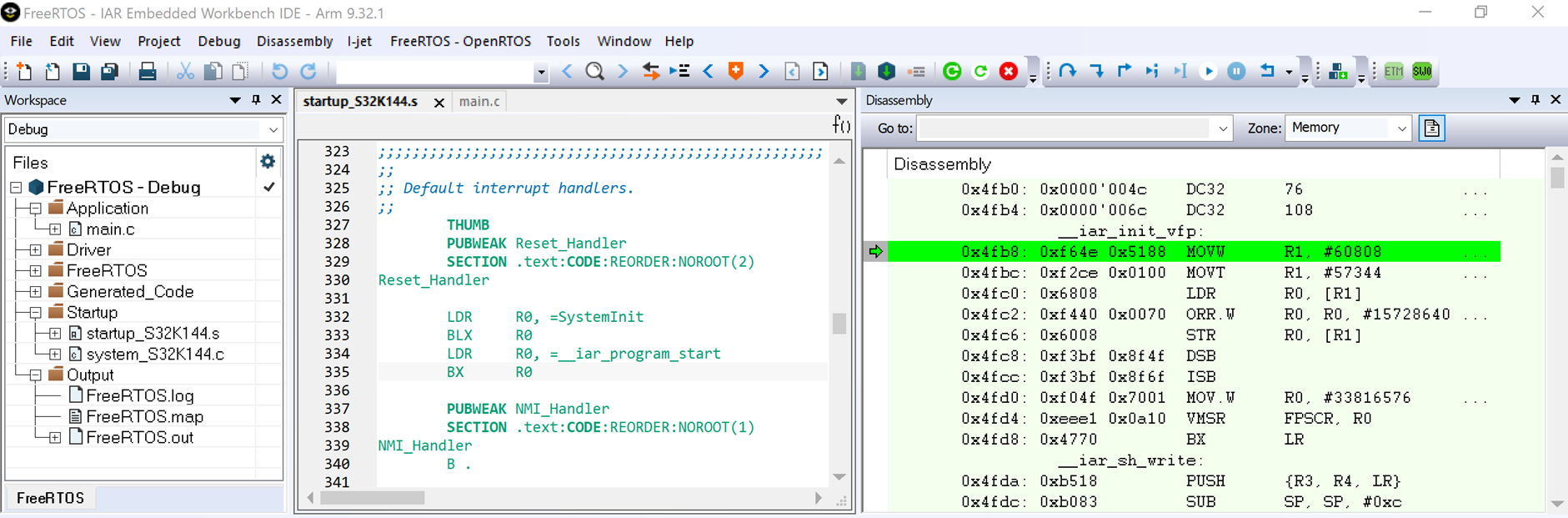Image resolution: width=1568 pixels, height=518 pixels.
Task: Run to next statement icon
Action: (1152, 72)
